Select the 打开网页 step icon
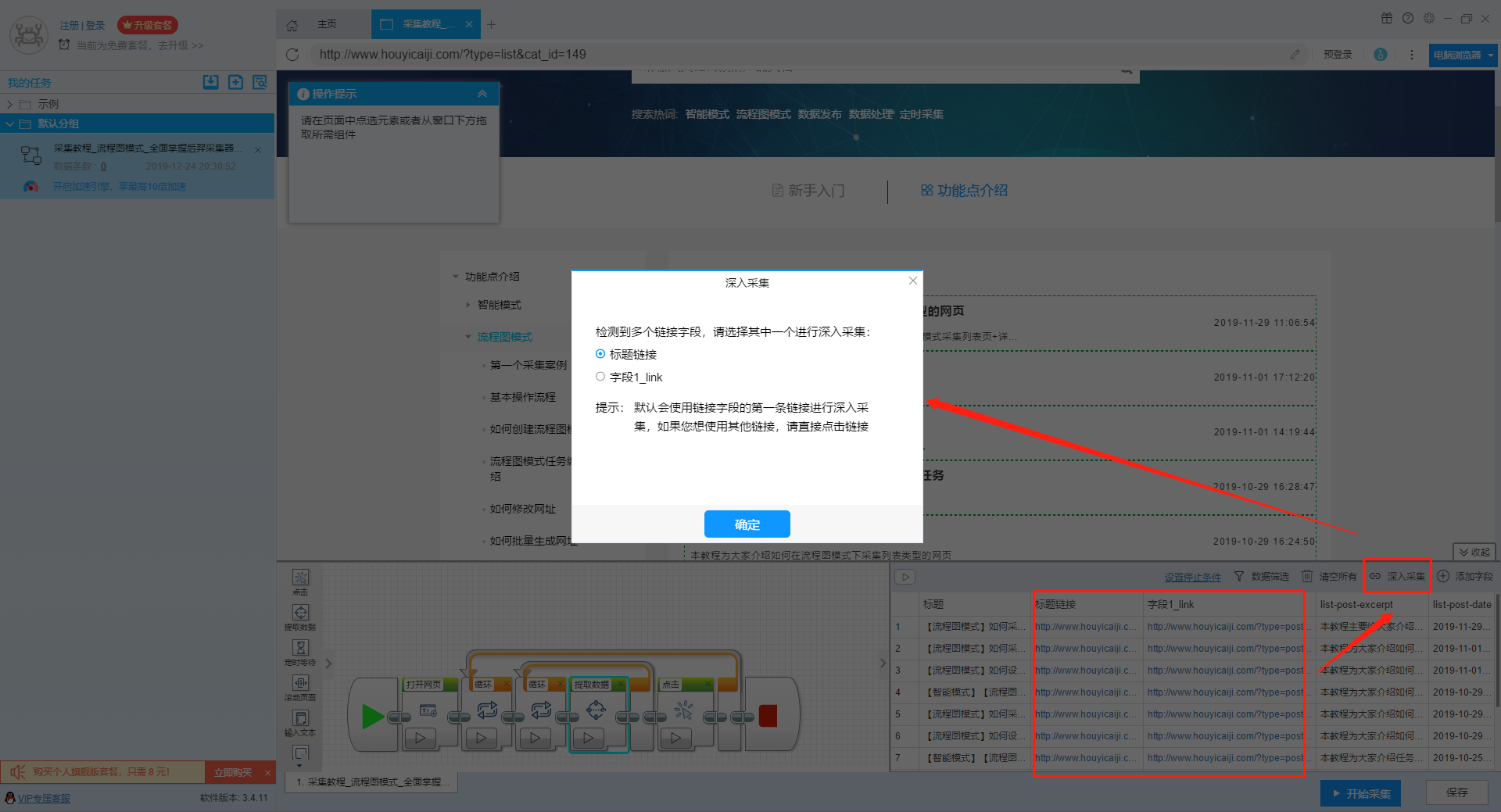 click(x=428, y=710)
